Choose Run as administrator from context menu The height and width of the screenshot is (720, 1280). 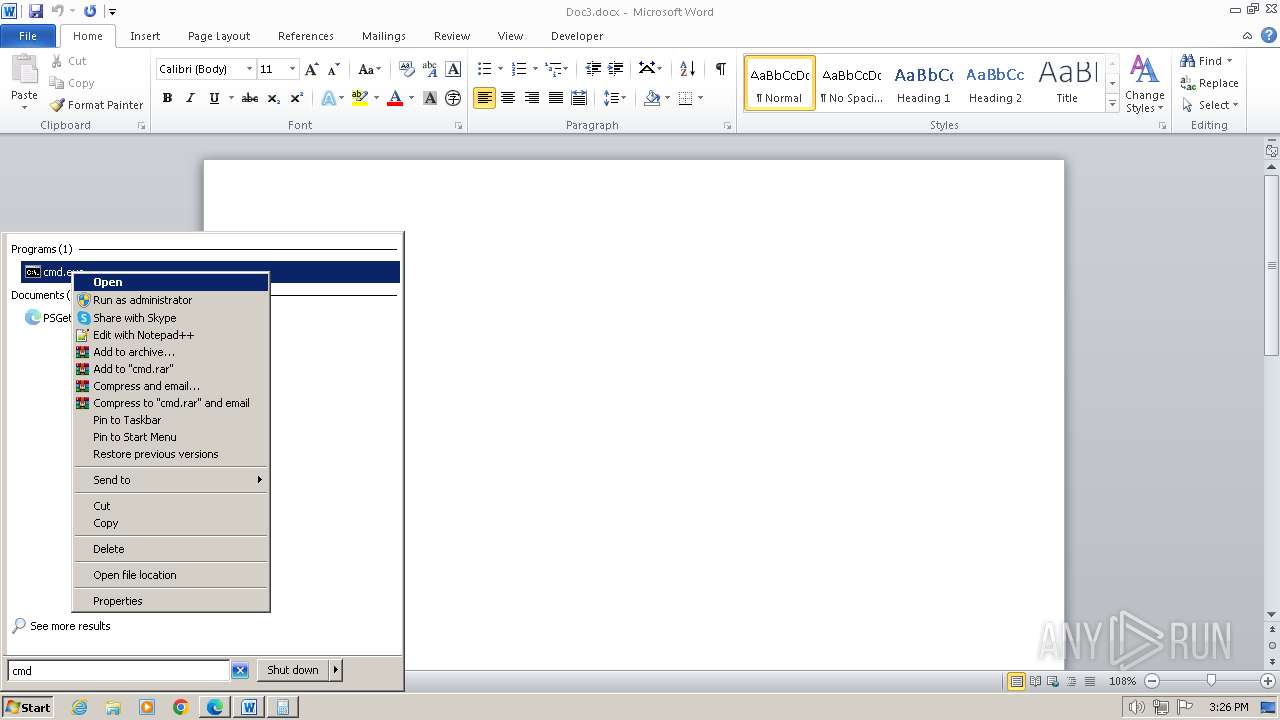click(x=171, y=300)
